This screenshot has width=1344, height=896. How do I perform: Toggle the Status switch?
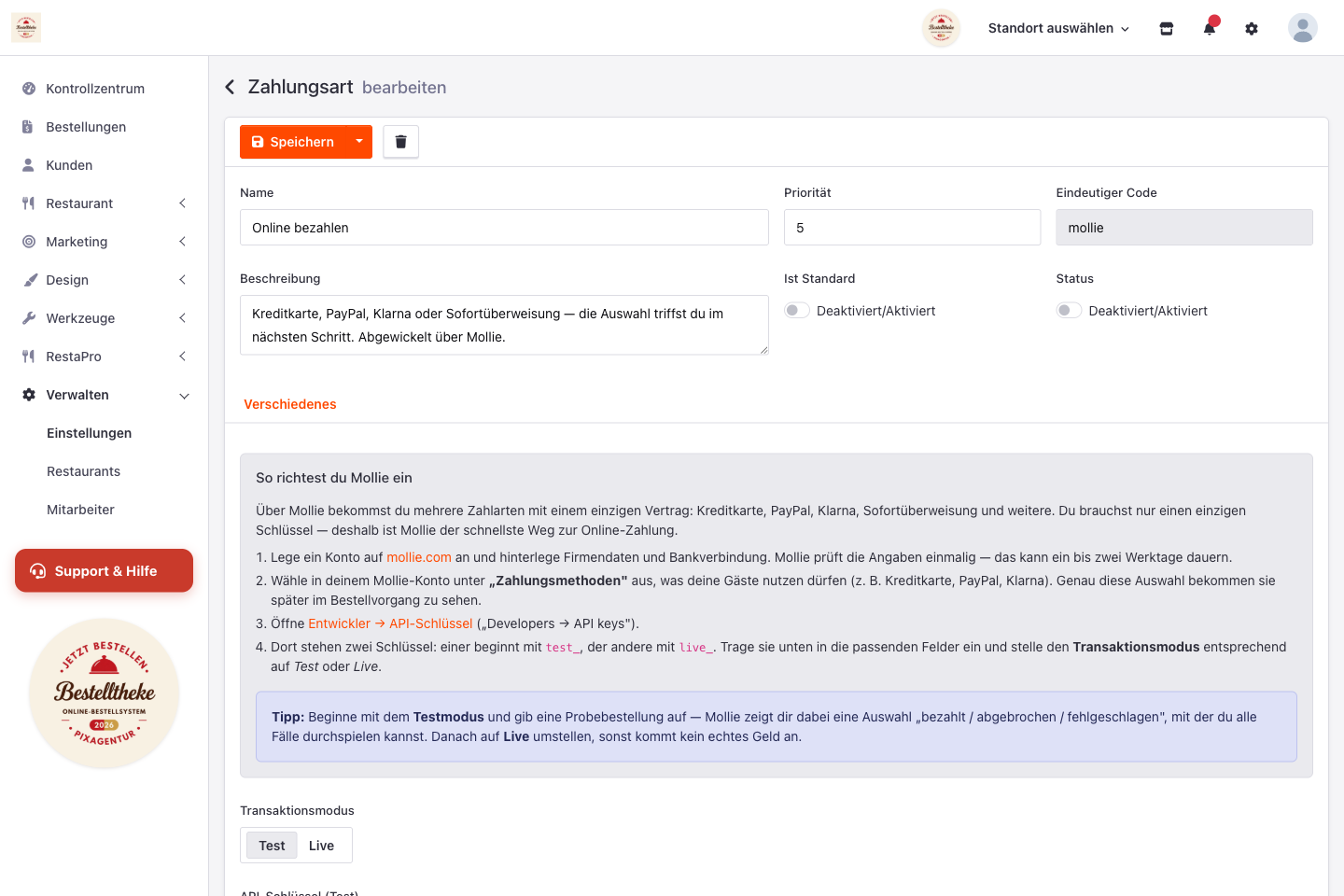point(1069,311)
